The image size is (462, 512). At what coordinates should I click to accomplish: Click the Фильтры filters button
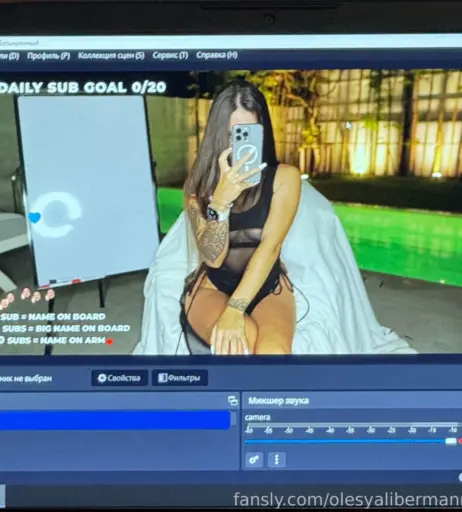click(x=180, y=378)
